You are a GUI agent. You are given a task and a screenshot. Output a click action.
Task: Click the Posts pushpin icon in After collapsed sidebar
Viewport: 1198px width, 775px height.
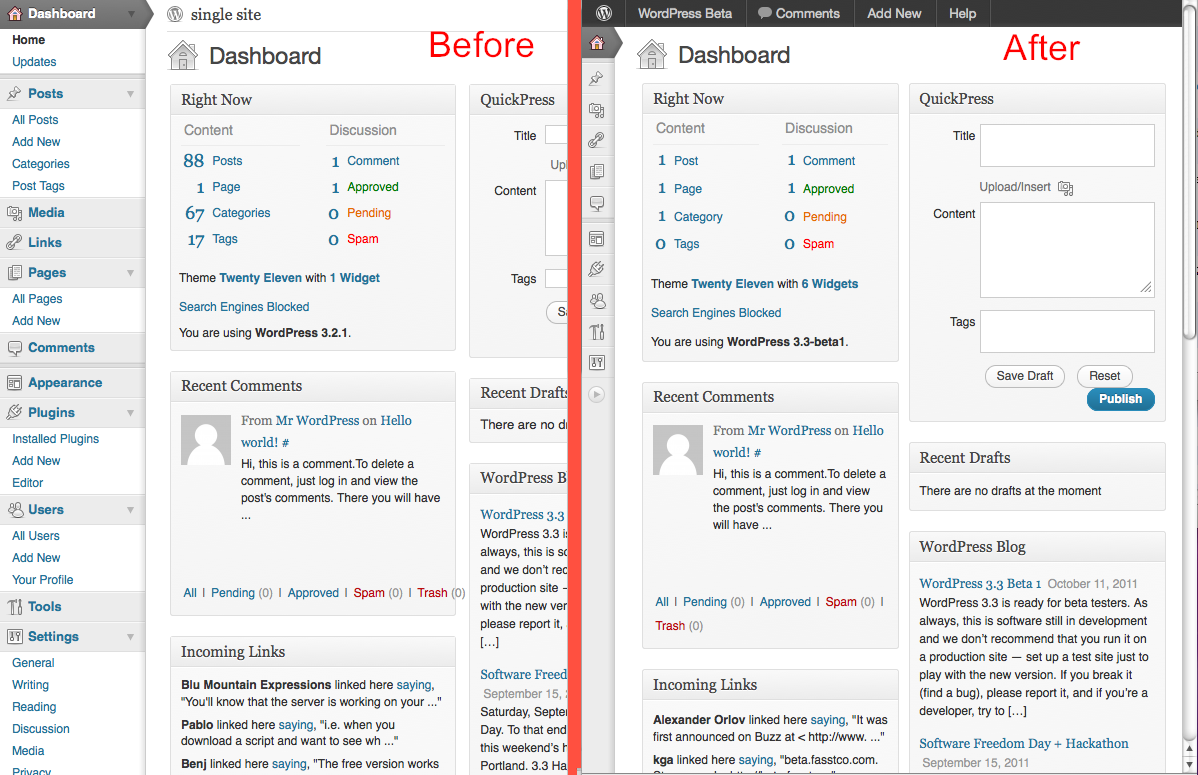(597, 78)
